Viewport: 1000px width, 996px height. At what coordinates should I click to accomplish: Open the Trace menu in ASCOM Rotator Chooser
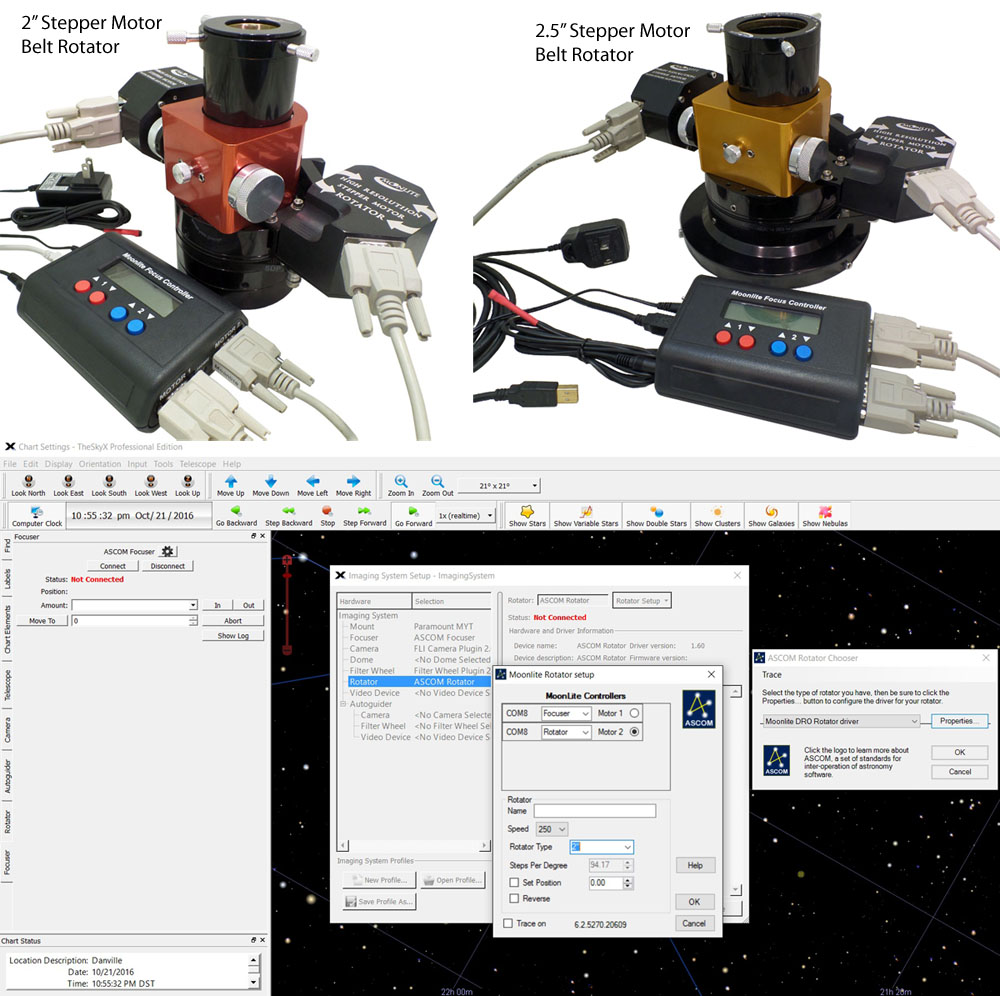[x=771, y=674]
